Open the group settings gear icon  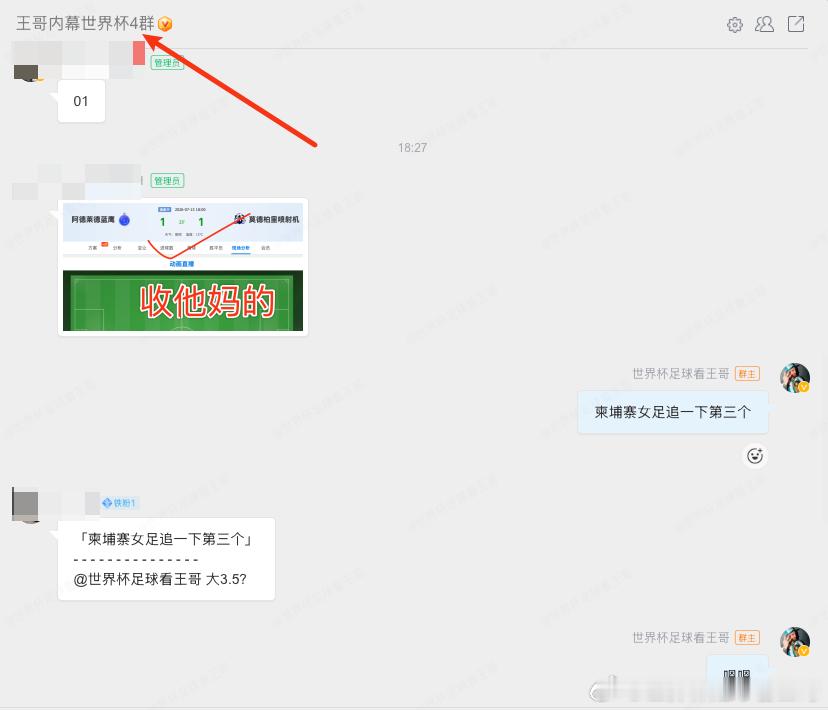pos(735,24)
